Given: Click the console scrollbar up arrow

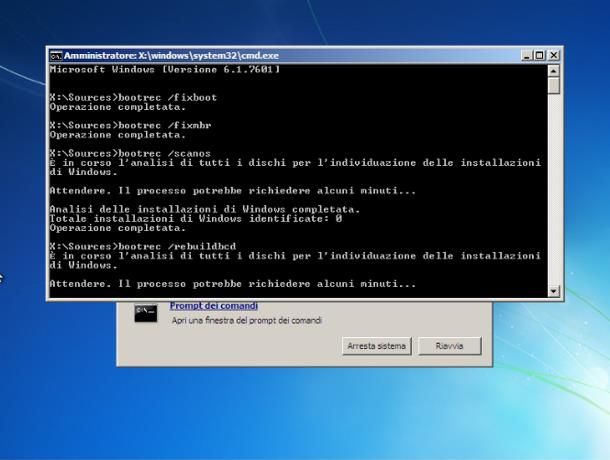Looking at the screenshot, I should 555,70.
